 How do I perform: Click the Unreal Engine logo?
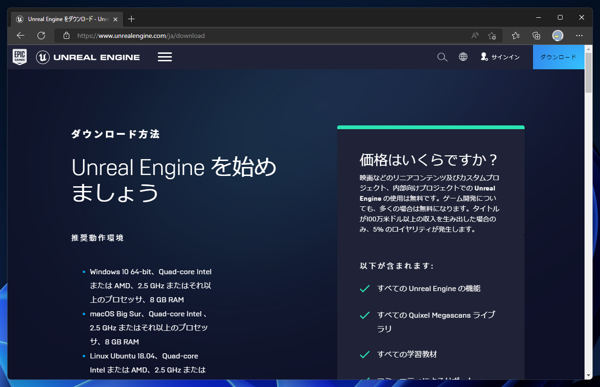[x=88, y=57]
